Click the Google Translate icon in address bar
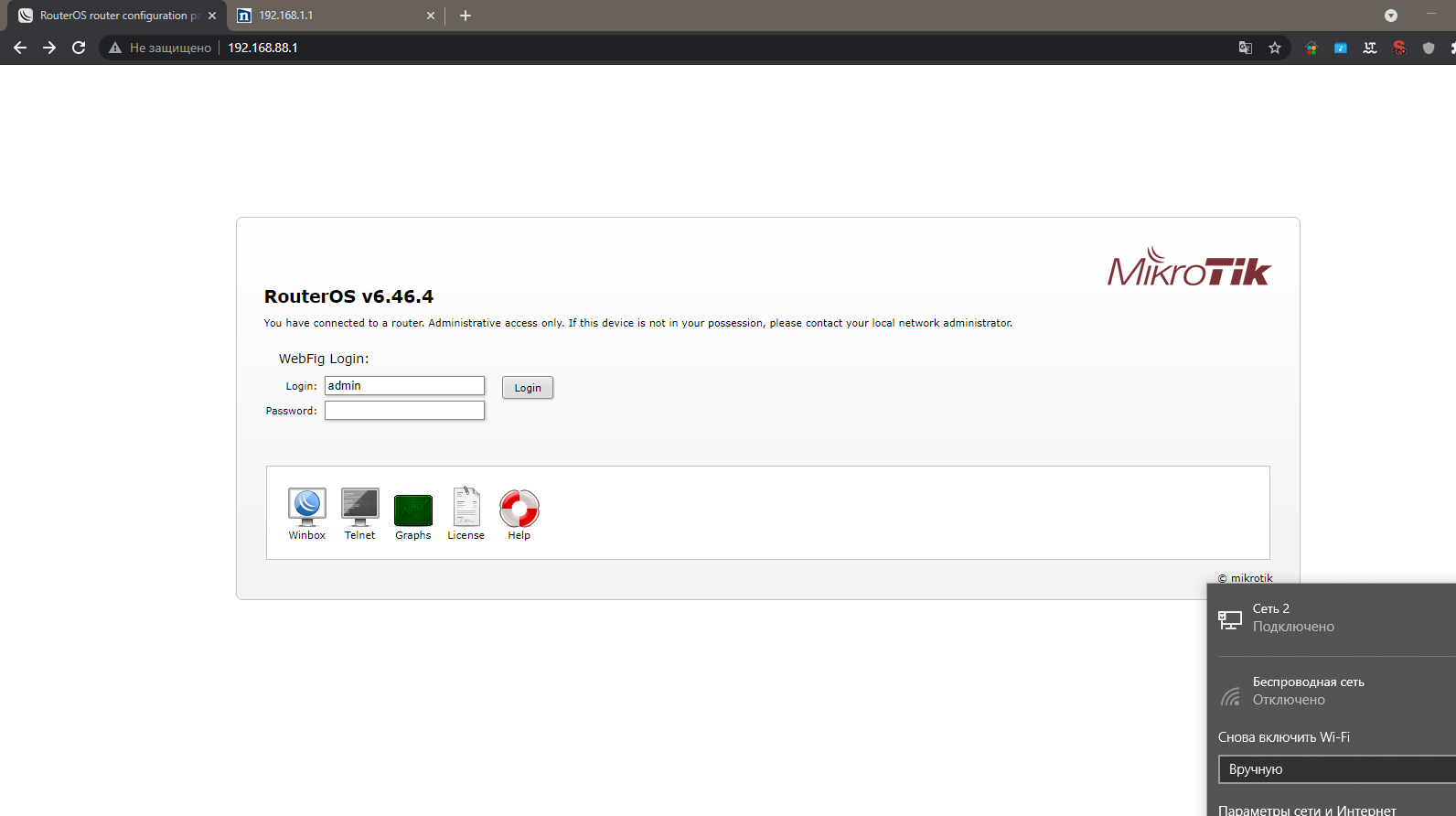The height and width of the screenshot is (816, 1456). click(x=1246, y=48)
